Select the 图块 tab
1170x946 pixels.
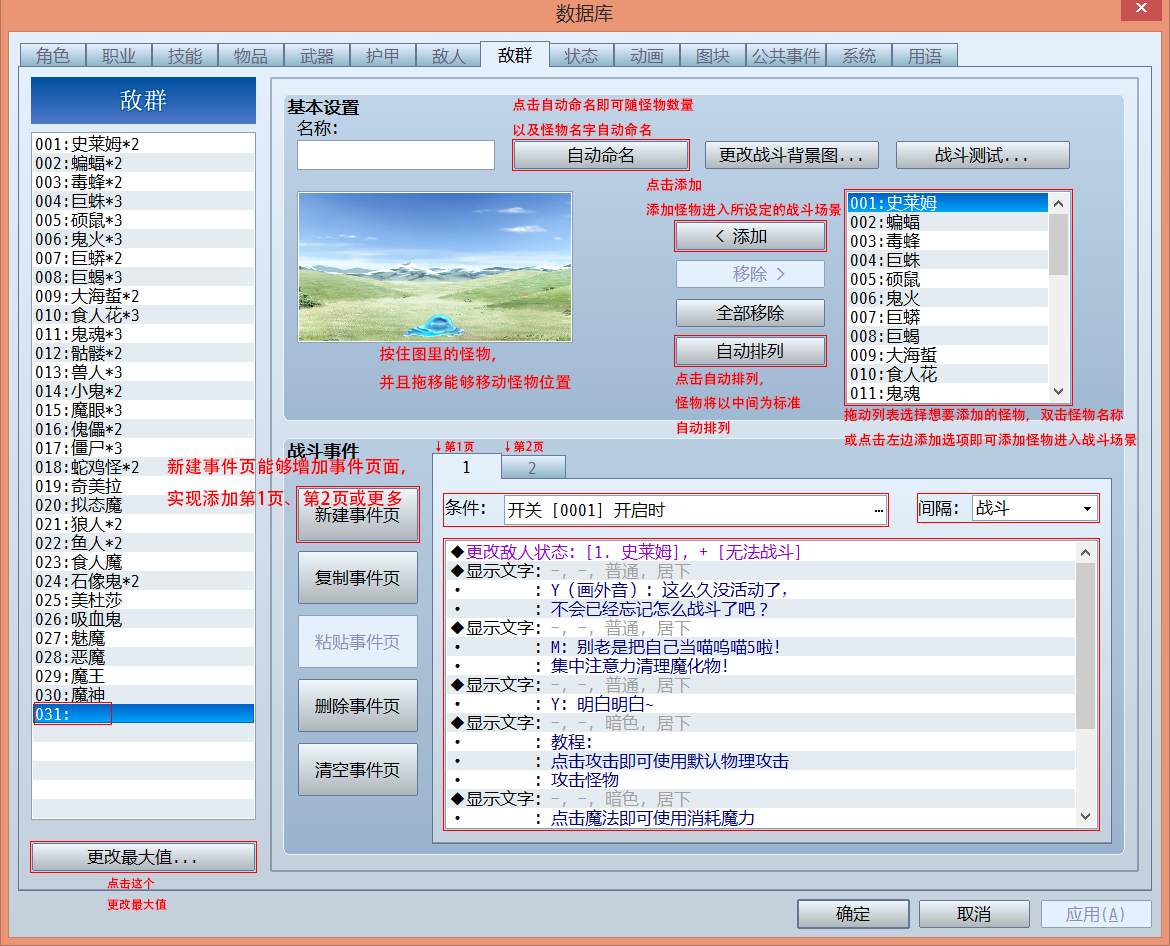click(x=713, y=56)
